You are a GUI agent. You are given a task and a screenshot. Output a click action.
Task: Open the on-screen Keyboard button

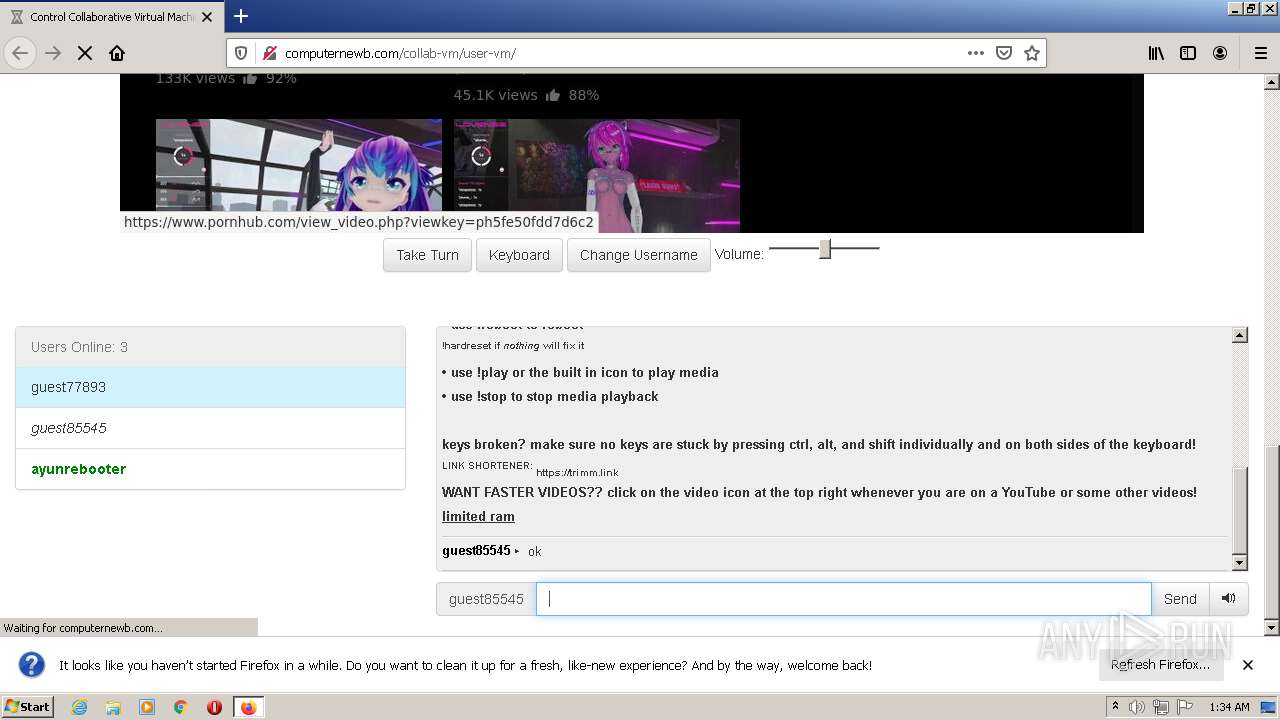[519, 255]
